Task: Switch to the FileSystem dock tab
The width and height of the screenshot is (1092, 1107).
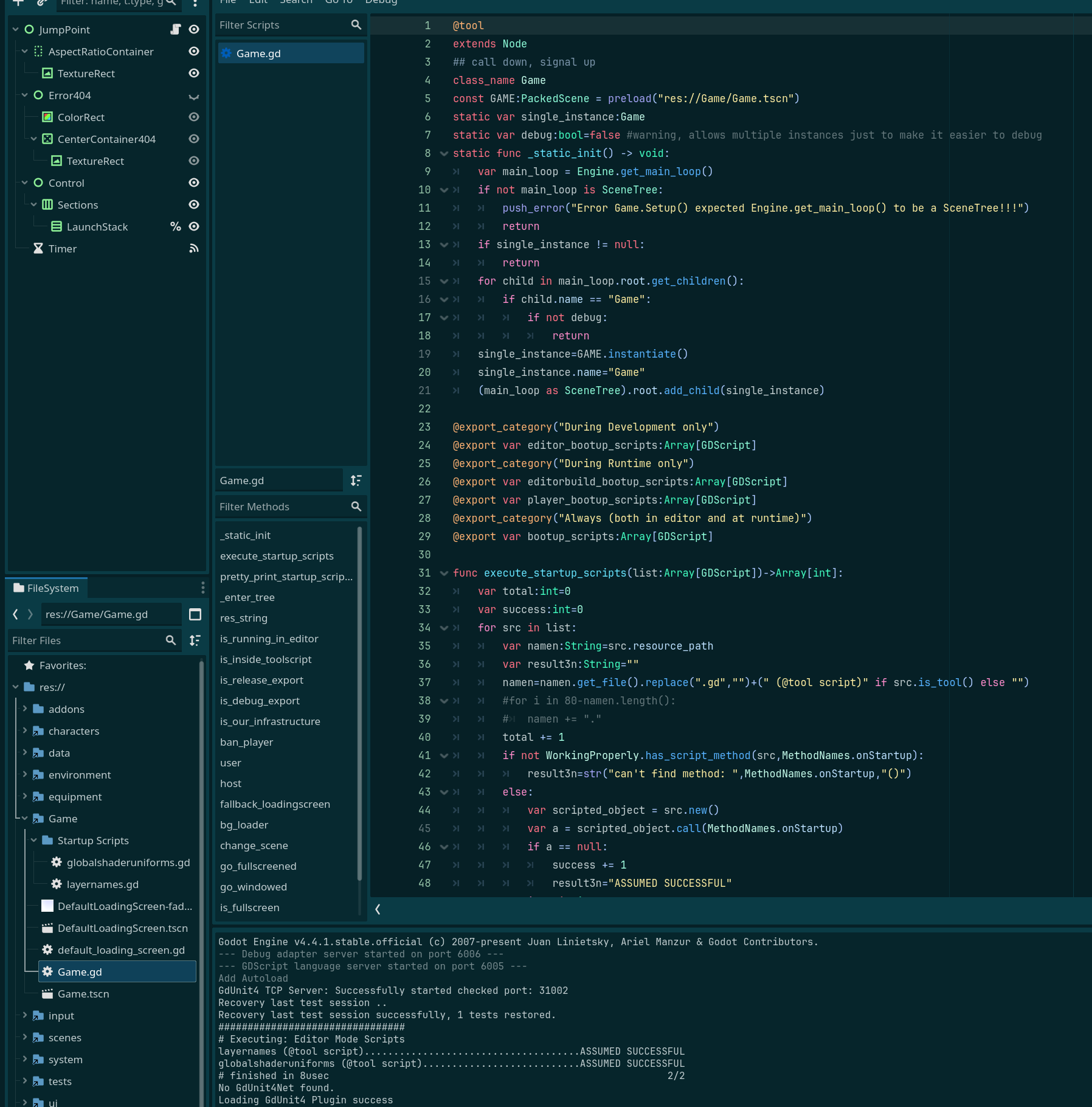Action: pos(47,588)
